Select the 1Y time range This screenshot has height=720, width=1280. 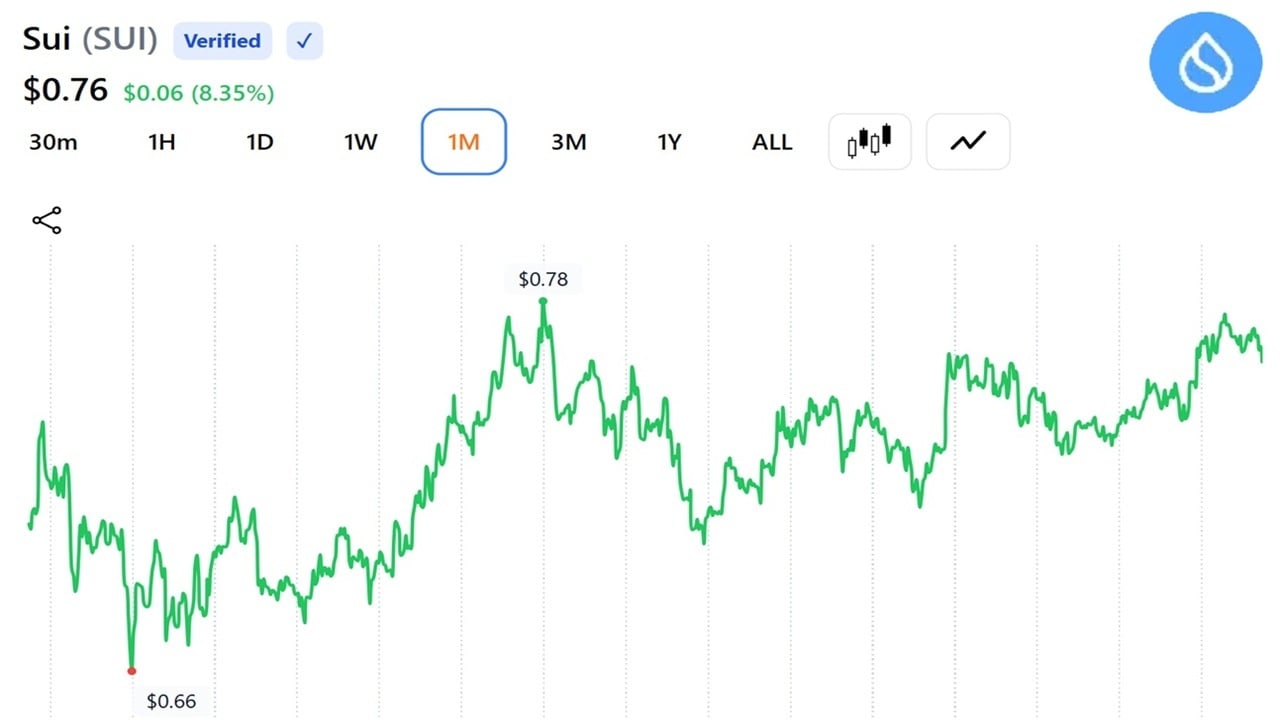[669, 142]
